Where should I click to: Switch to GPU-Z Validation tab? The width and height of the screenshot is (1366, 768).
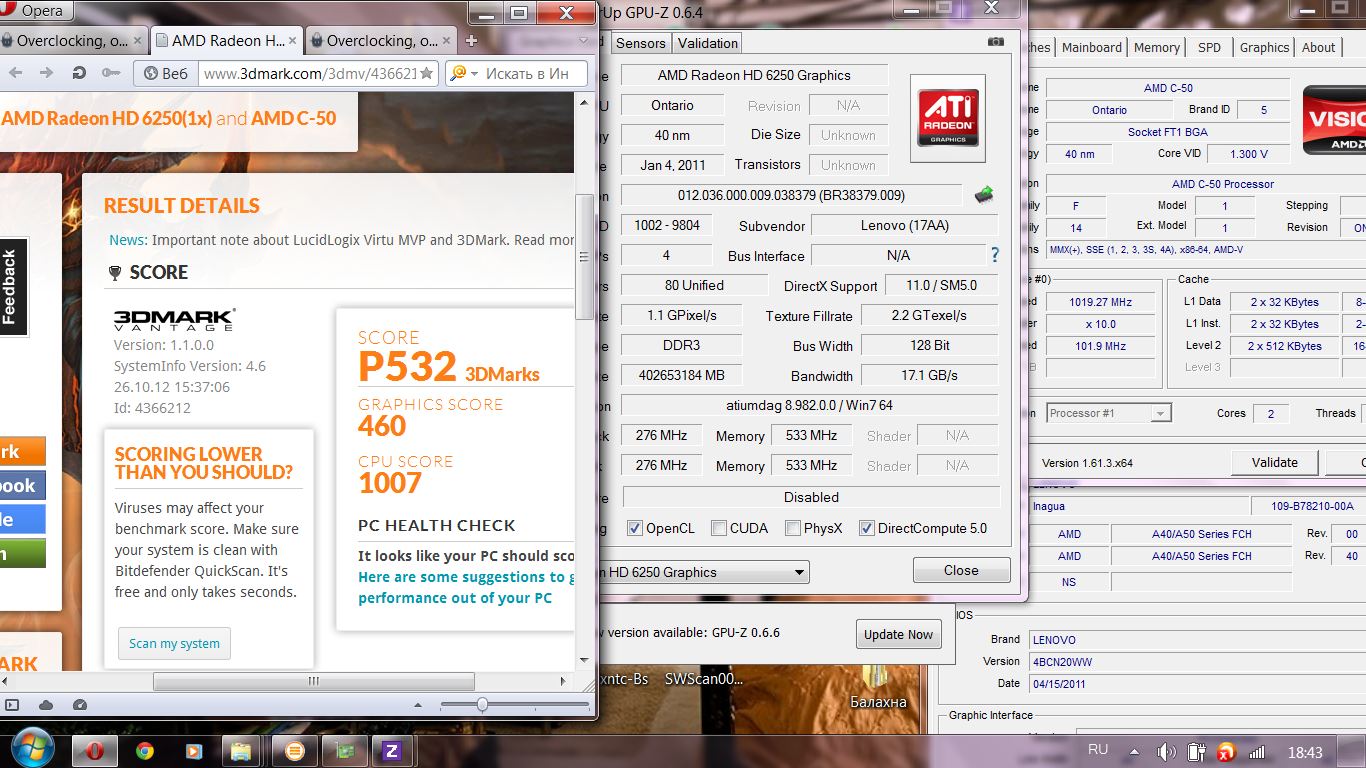coord(707,43)
